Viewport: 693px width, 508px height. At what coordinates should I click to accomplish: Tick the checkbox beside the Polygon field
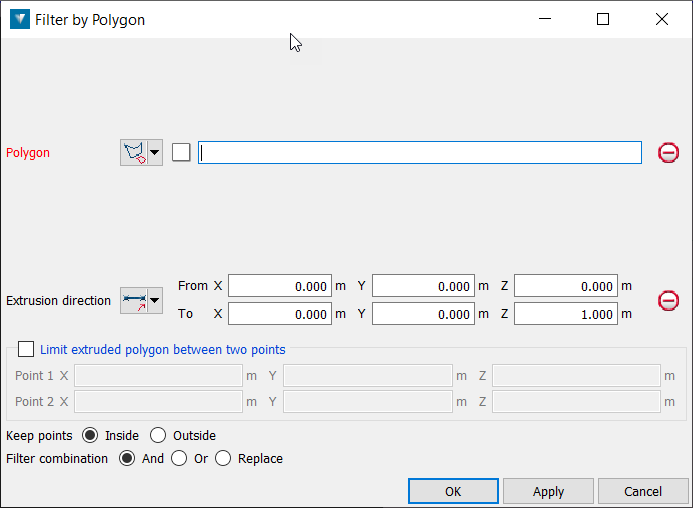pyautogui.click(x=181, y=153)
